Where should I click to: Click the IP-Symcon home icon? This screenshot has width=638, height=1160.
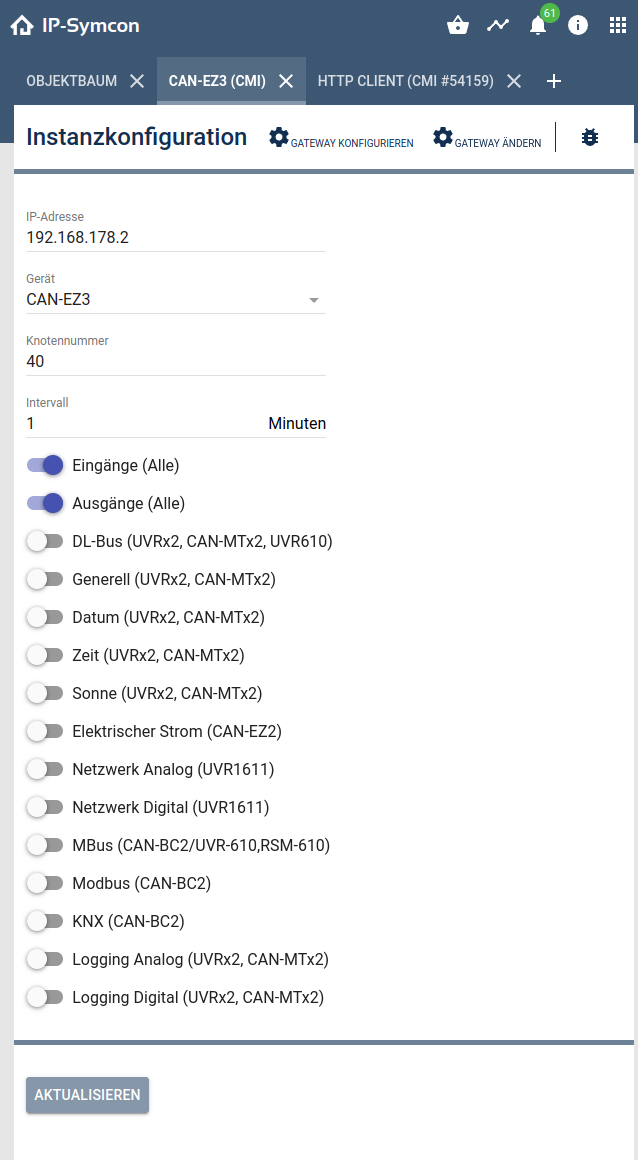pyautogui.click(x=22, y=25)
